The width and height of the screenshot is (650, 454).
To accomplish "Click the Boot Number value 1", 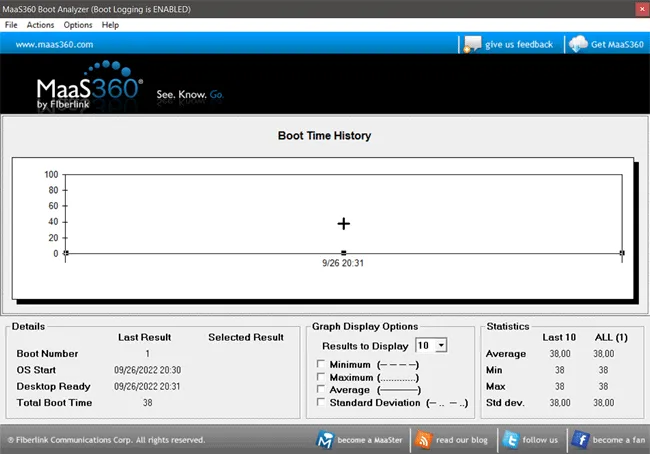I will (x=148, y=354).
